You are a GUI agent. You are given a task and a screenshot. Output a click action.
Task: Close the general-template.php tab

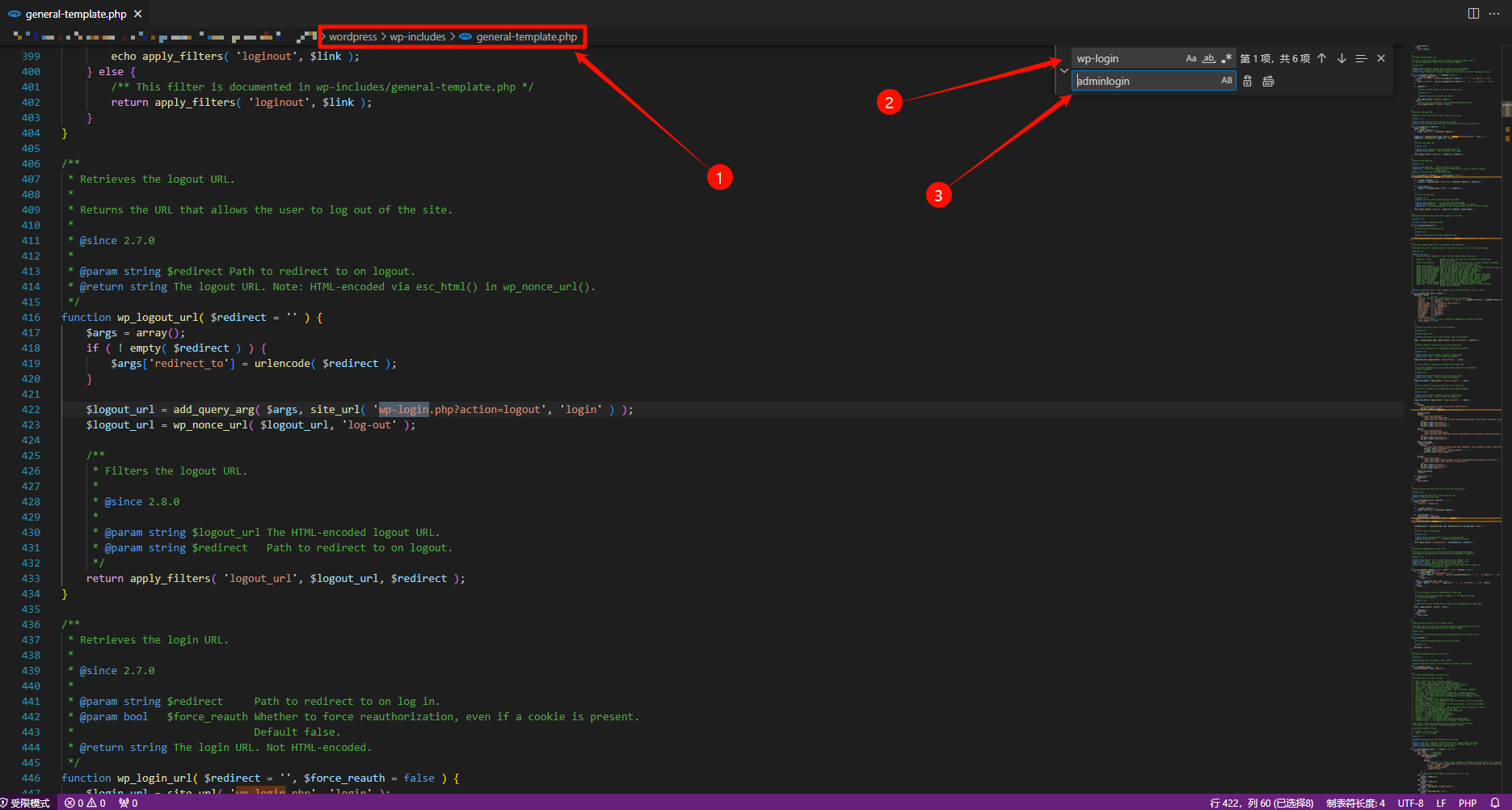[138, 14]
